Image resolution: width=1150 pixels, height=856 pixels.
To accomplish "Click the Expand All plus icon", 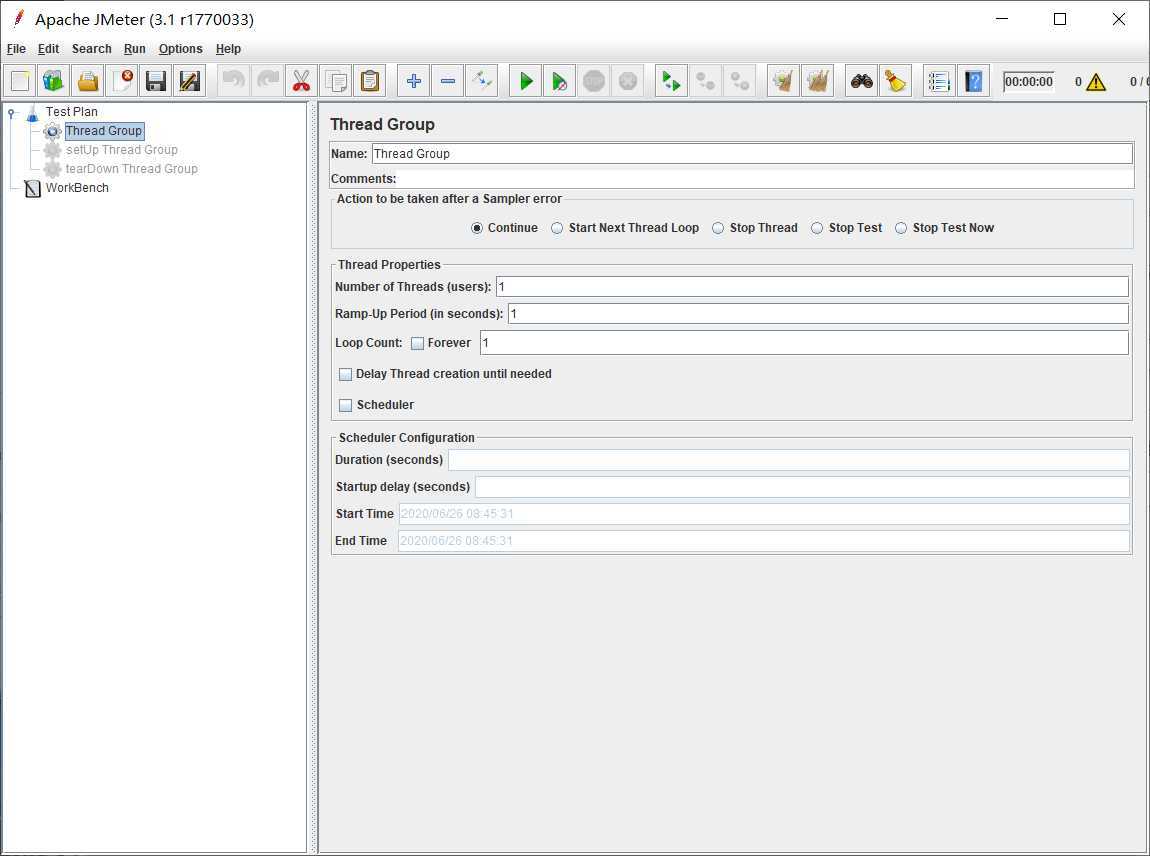I will (x=414, y=81).
